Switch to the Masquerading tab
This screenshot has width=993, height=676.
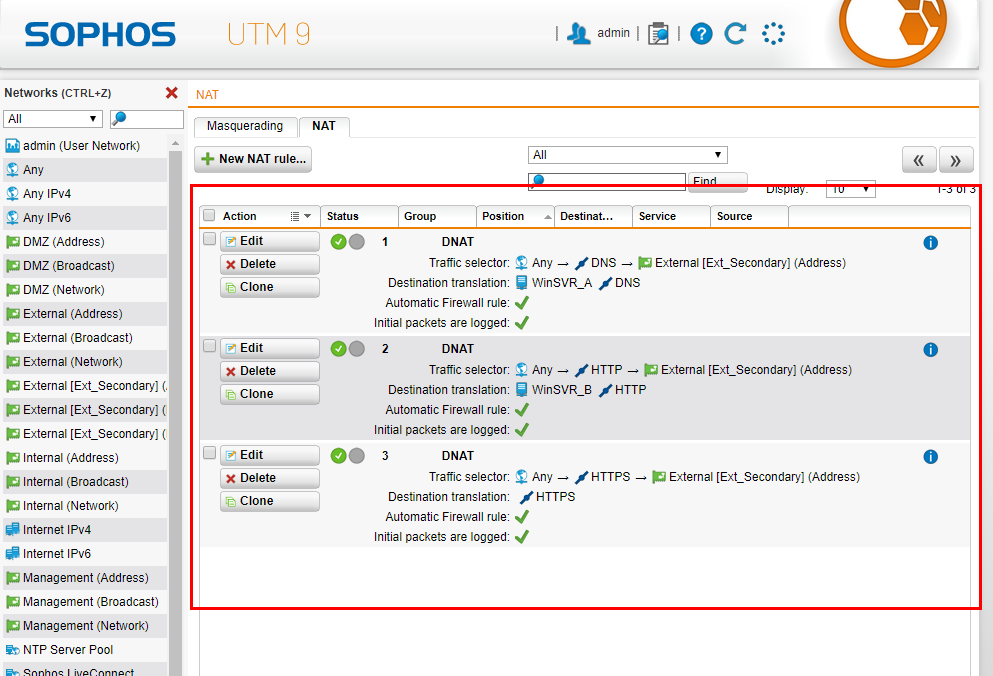point(245,126)
